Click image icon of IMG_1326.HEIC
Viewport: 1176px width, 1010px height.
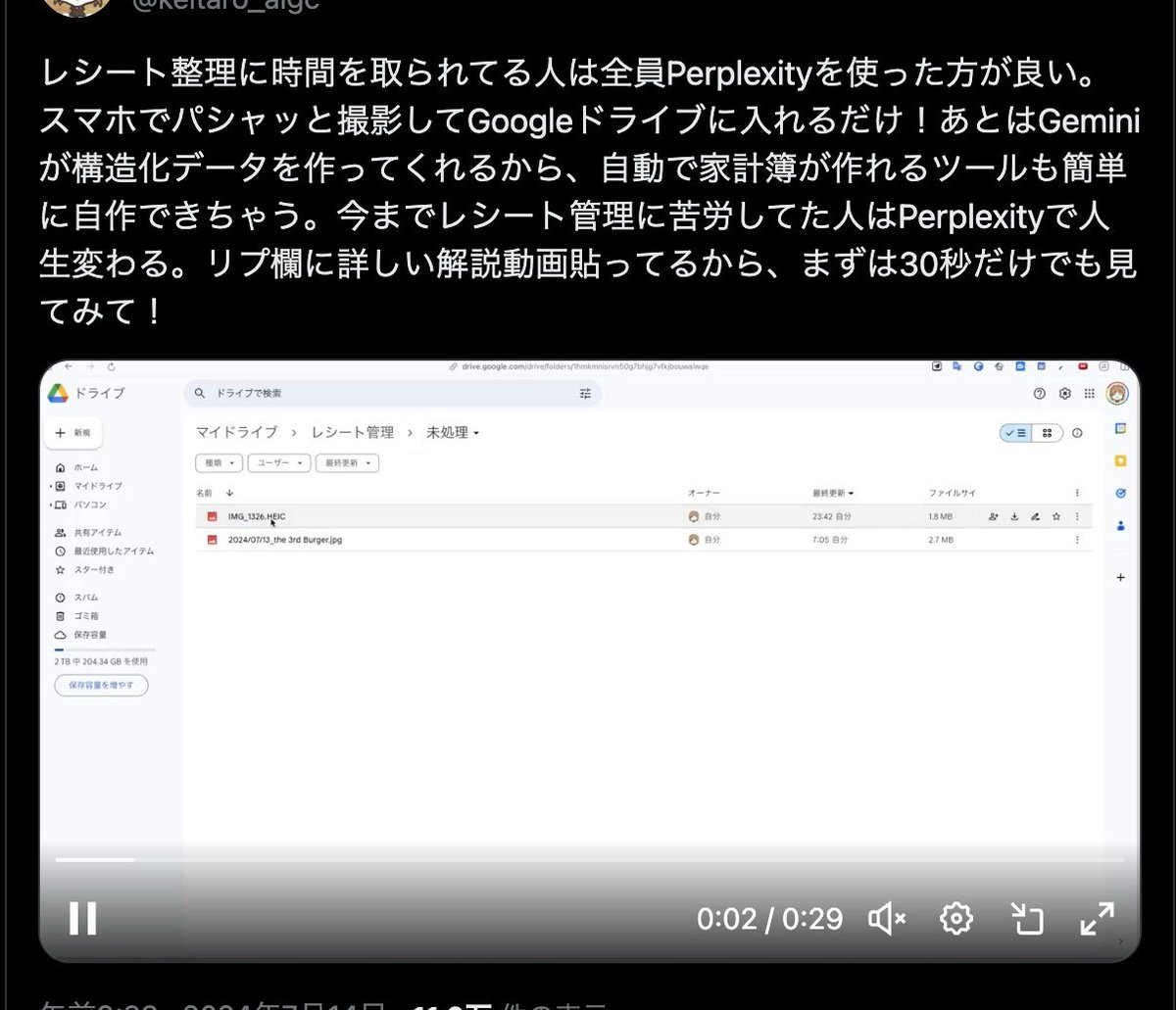[x=211, y=516]
